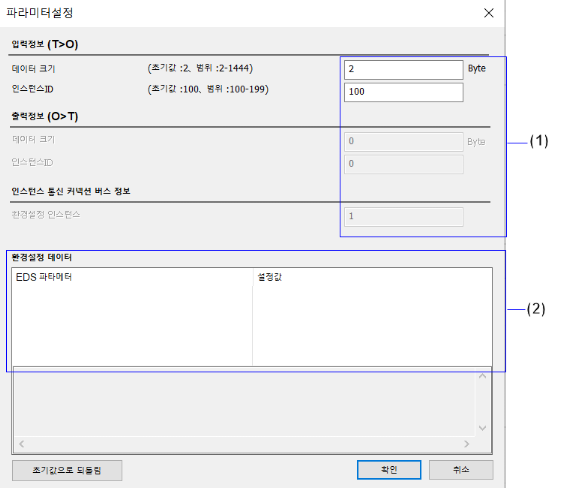Click the configuration instance field showing 1

tap(404, 217)
